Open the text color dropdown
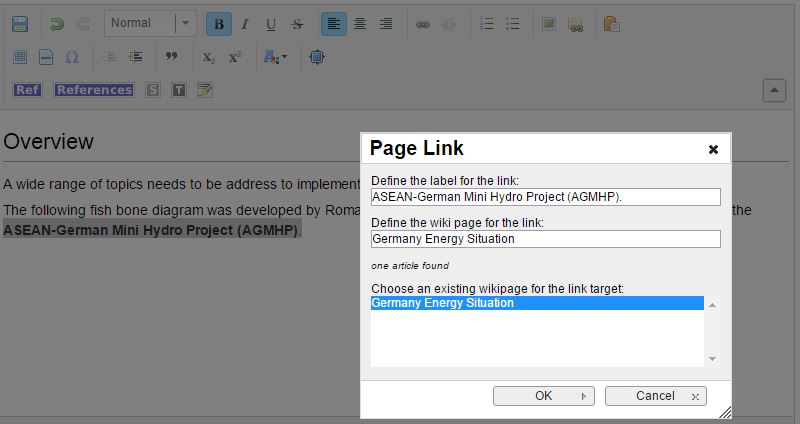Screen dimensions: 800x424 tap(275, 57)
